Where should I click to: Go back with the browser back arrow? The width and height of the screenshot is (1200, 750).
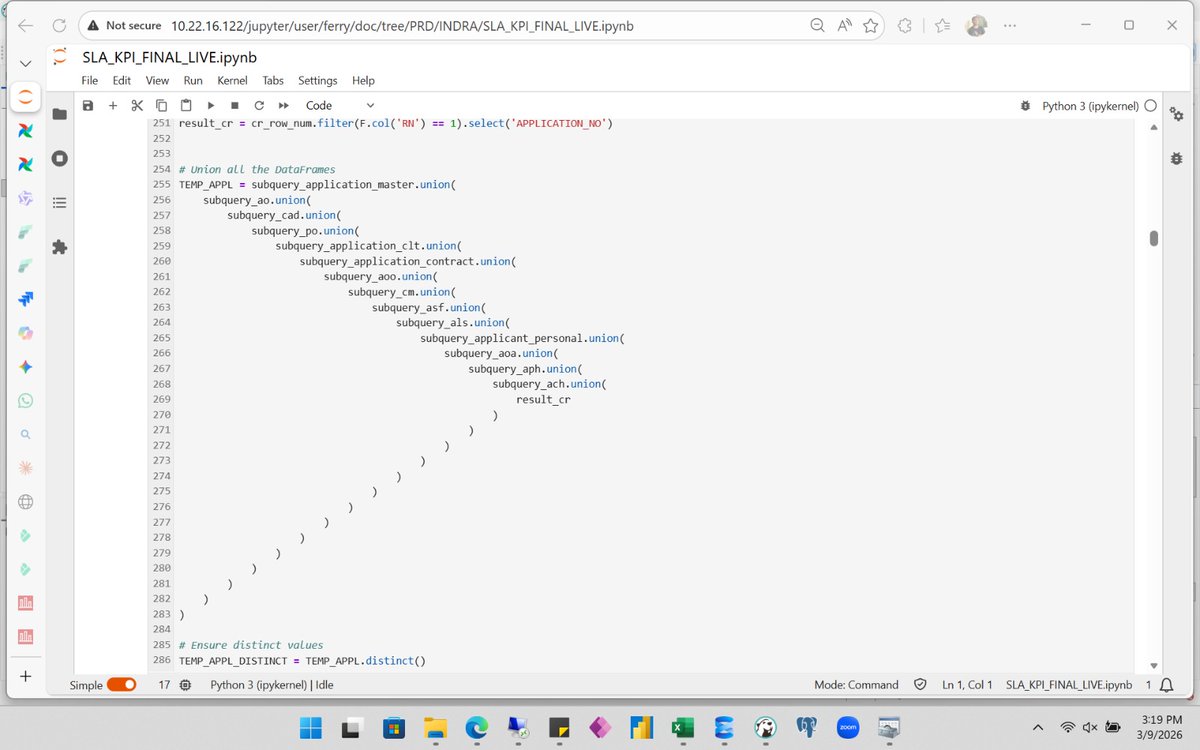pos(25,25)
